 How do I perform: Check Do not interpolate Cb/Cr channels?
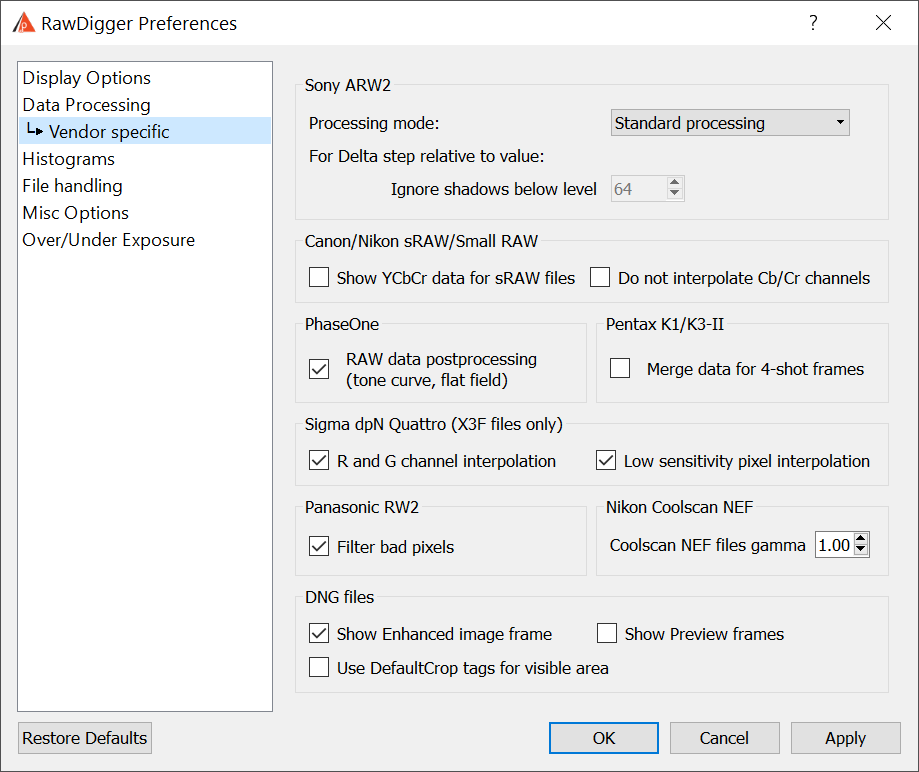[x=600, y=277]
